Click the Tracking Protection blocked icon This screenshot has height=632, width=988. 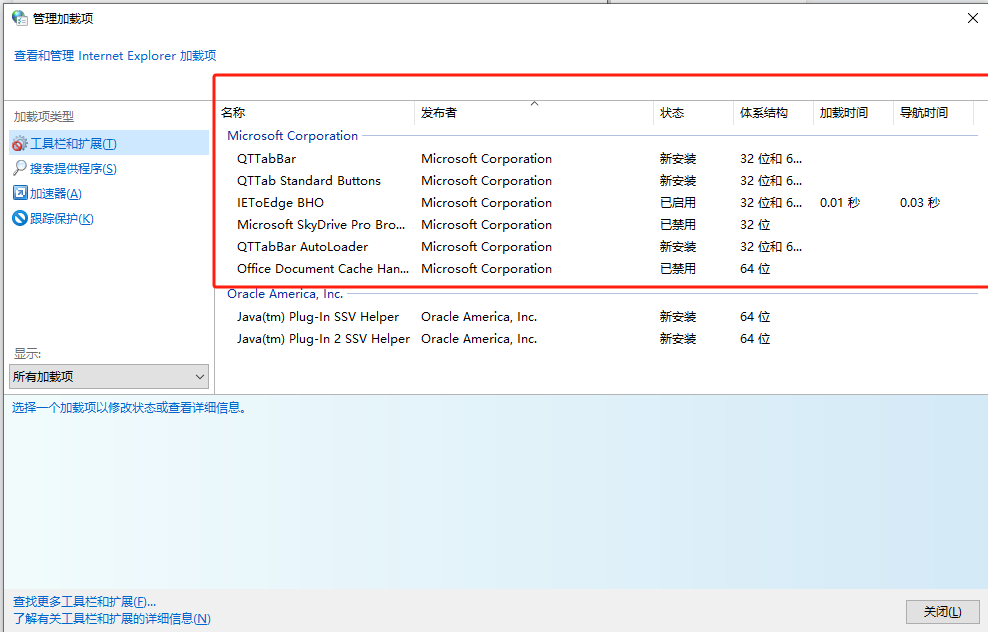pyautogui.click(x=20, y=218)
